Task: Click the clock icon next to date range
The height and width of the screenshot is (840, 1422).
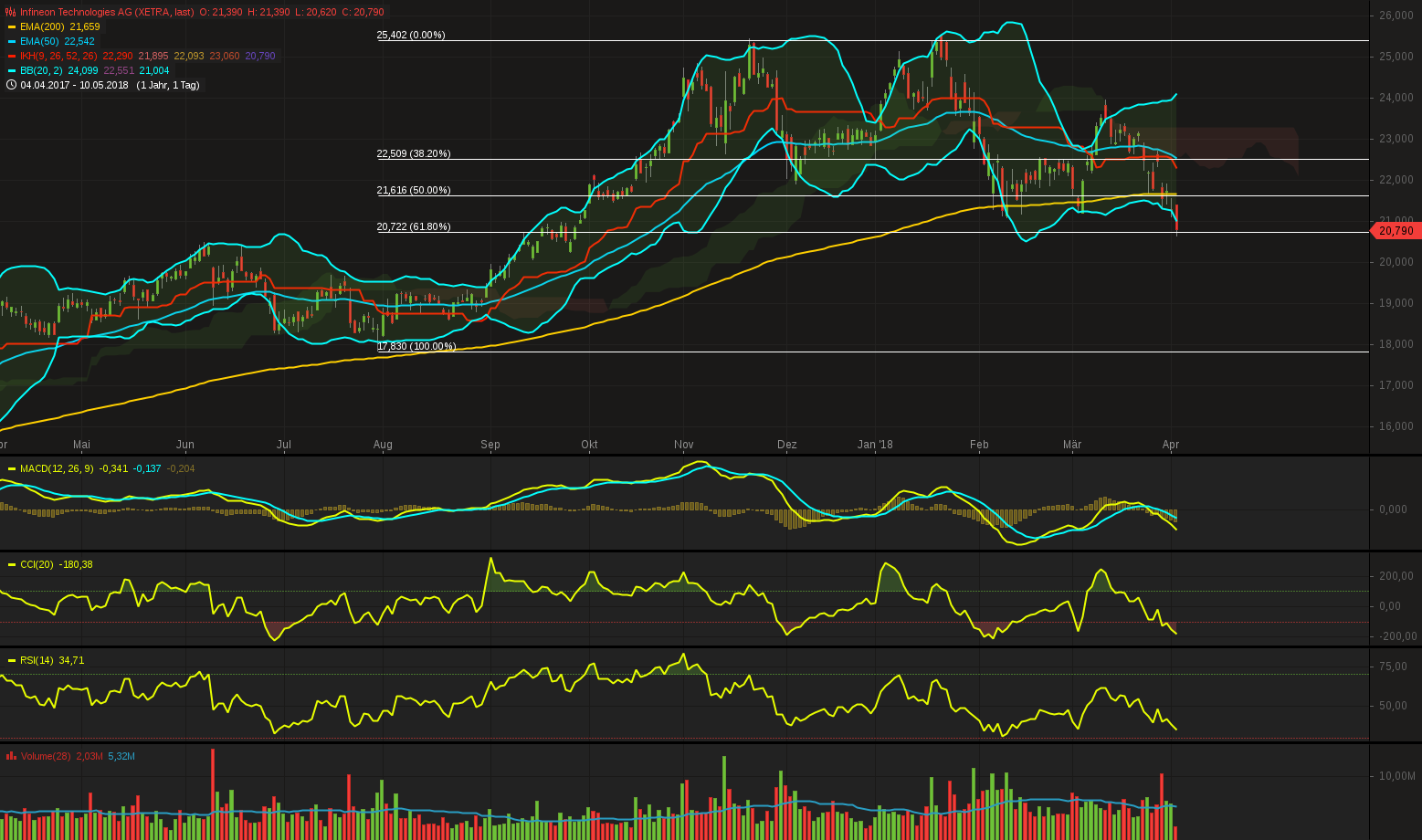Action: pos(11,85)
